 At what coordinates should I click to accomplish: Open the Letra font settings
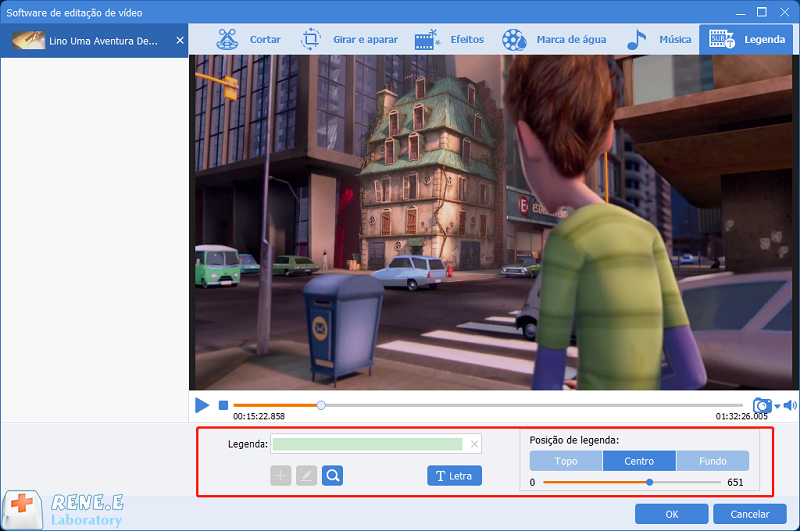click(454, 476)
